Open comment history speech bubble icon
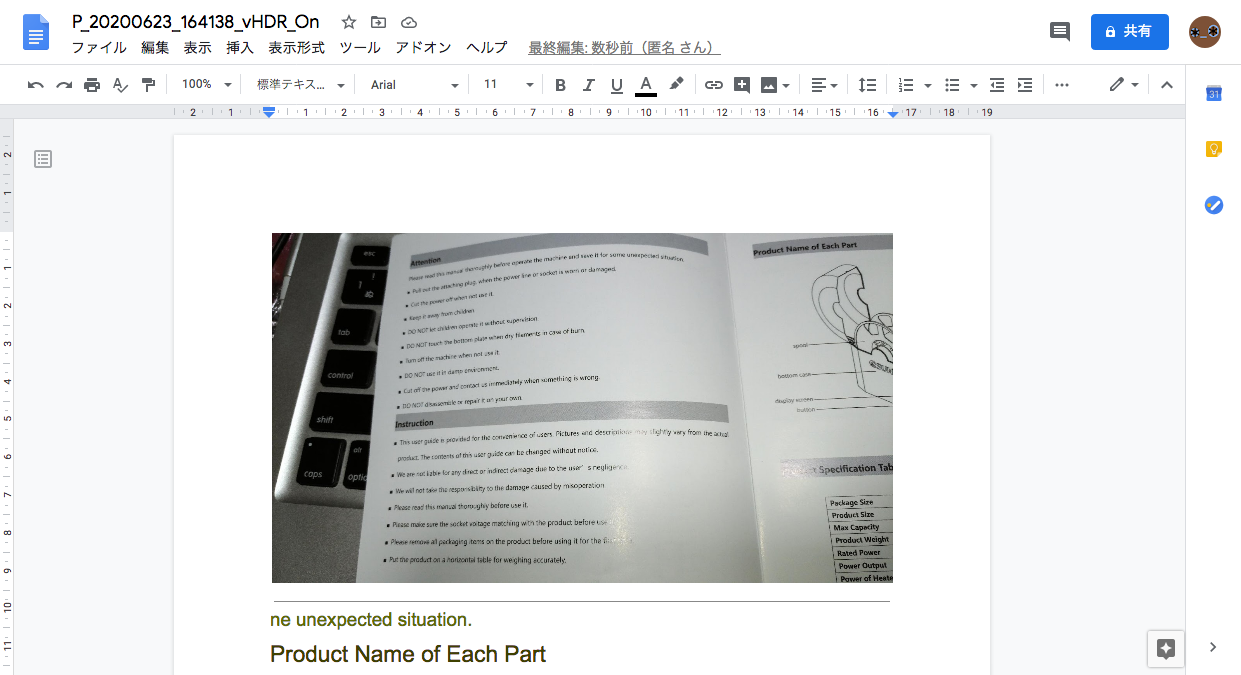 [1060, 32]
